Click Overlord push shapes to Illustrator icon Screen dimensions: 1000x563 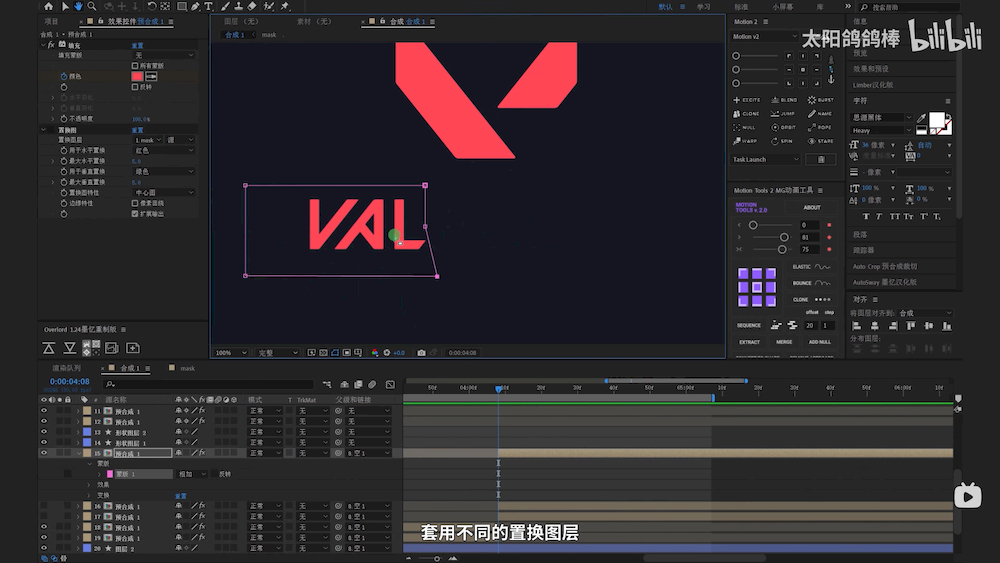click(48, 348)
